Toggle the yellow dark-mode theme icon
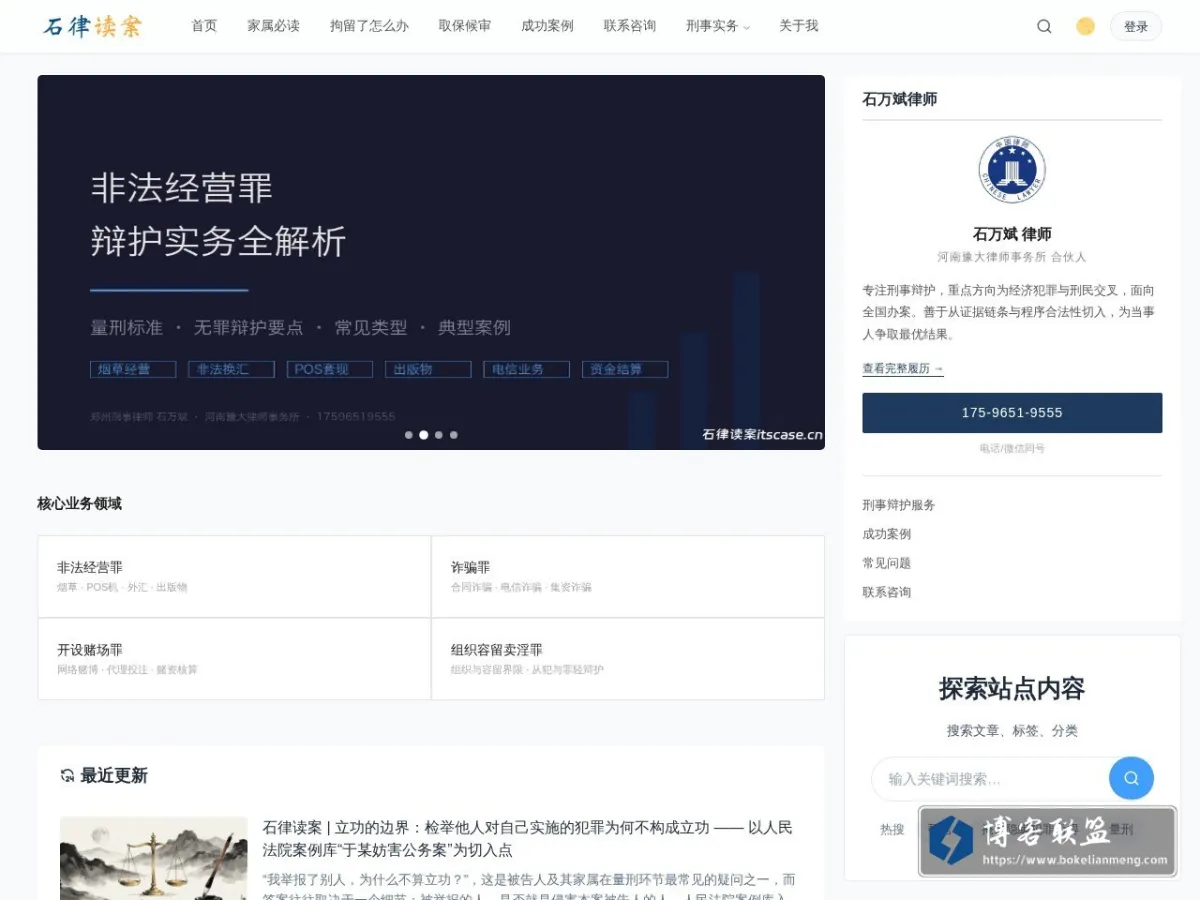The image size is (1200, 900). (x=1085, y=27)
